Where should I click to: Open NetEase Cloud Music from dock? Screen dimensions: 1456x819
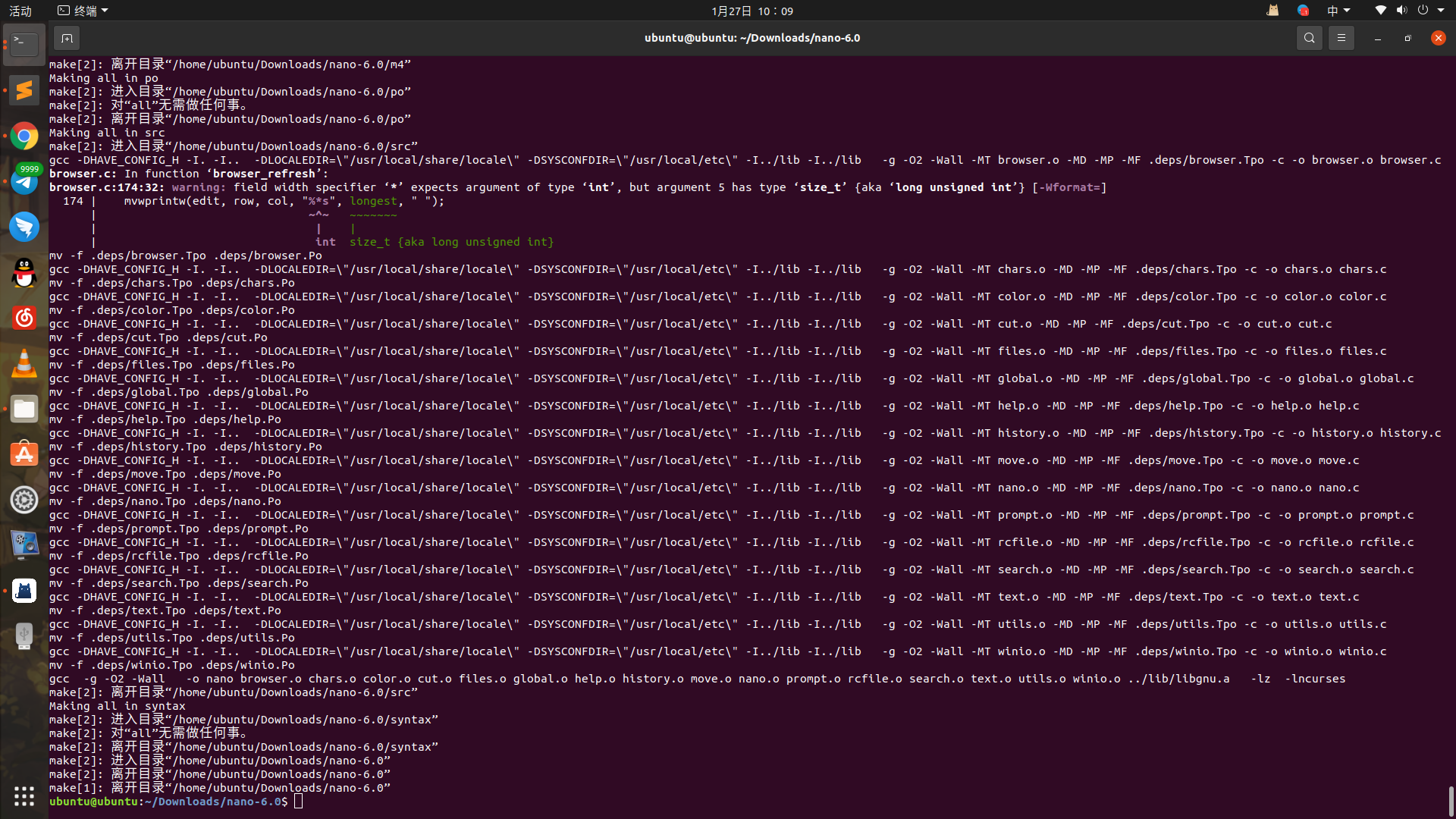24,318
